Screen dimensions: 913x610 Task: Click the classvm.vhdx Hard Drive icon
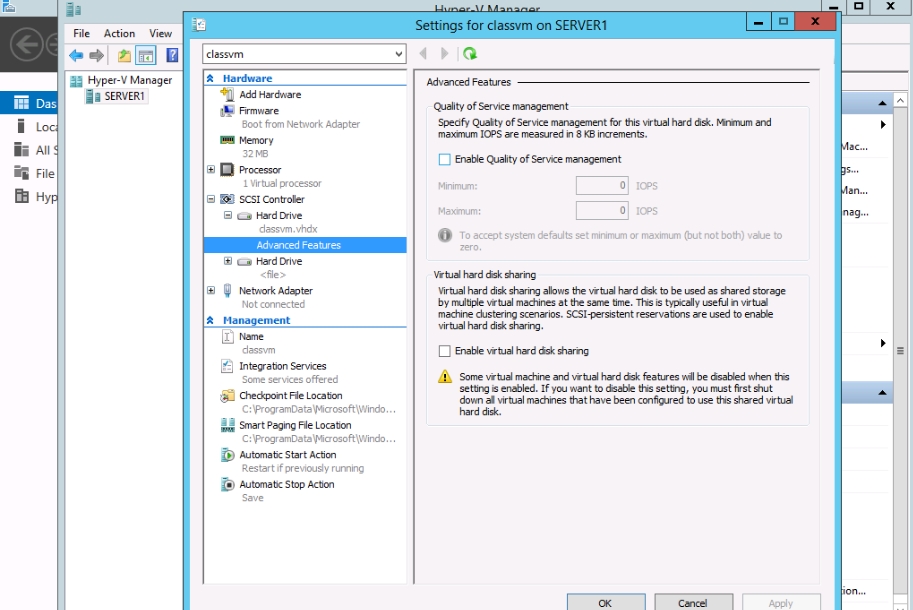(245, 215)
